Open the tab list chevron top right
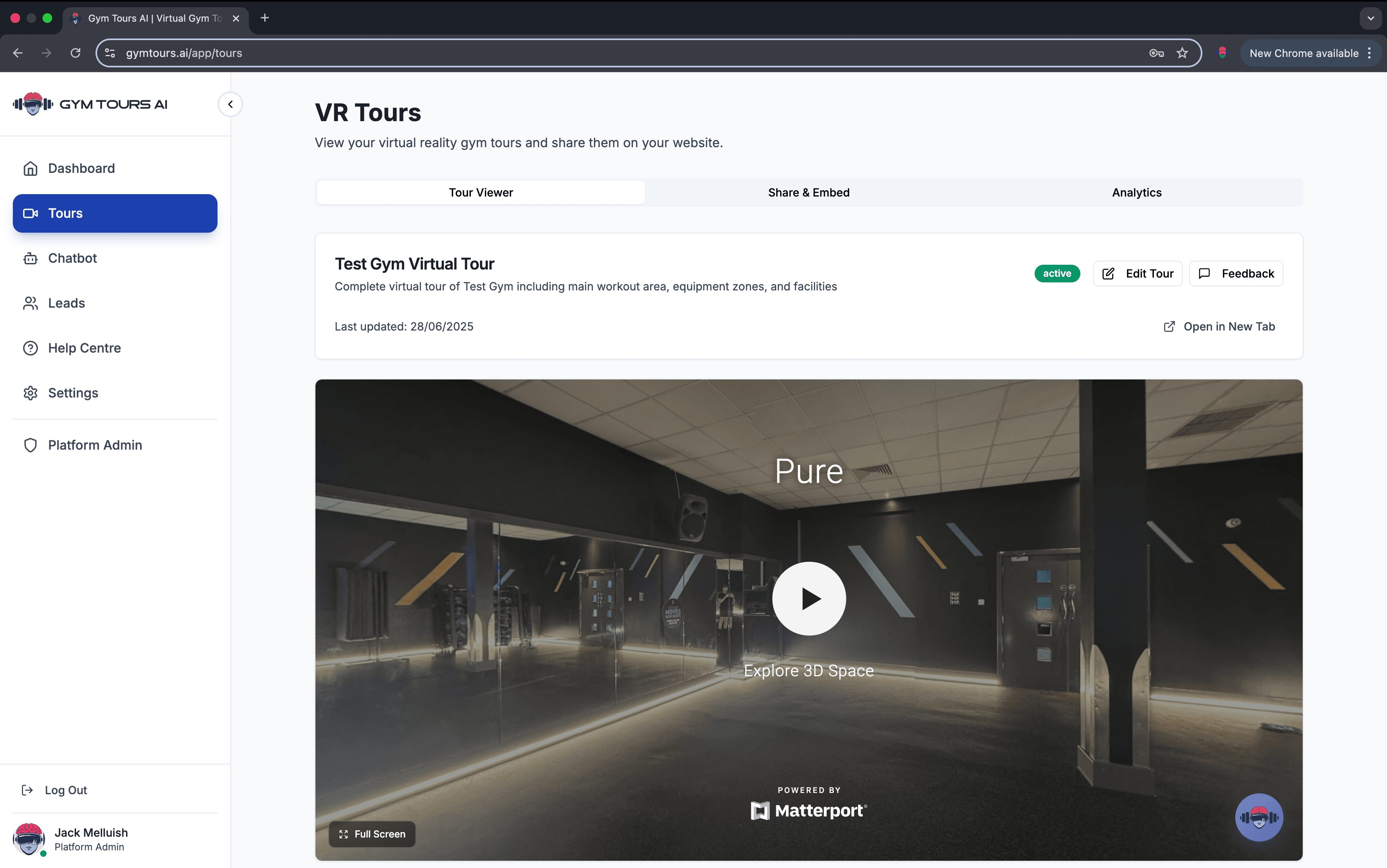This screenshot has width=1387, height=868. pyautogui.click(x=1370, y=18)
